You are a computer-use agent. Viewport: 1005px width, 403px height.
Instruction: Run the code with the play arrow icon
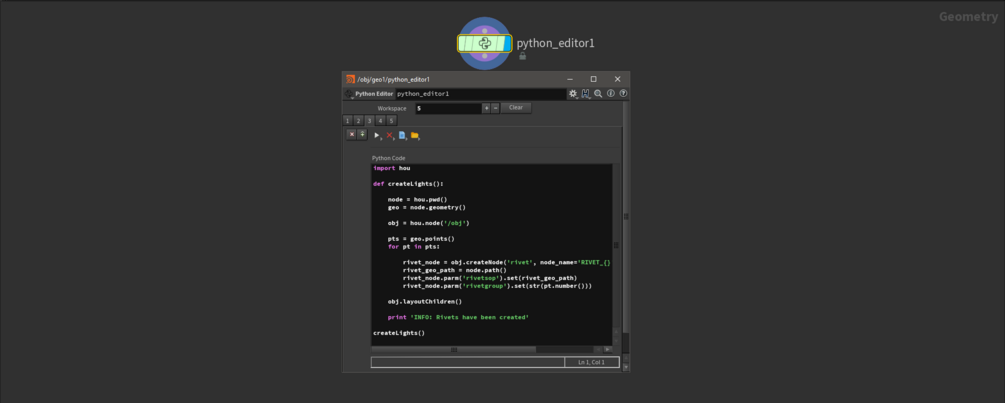(x=378, y=136)
